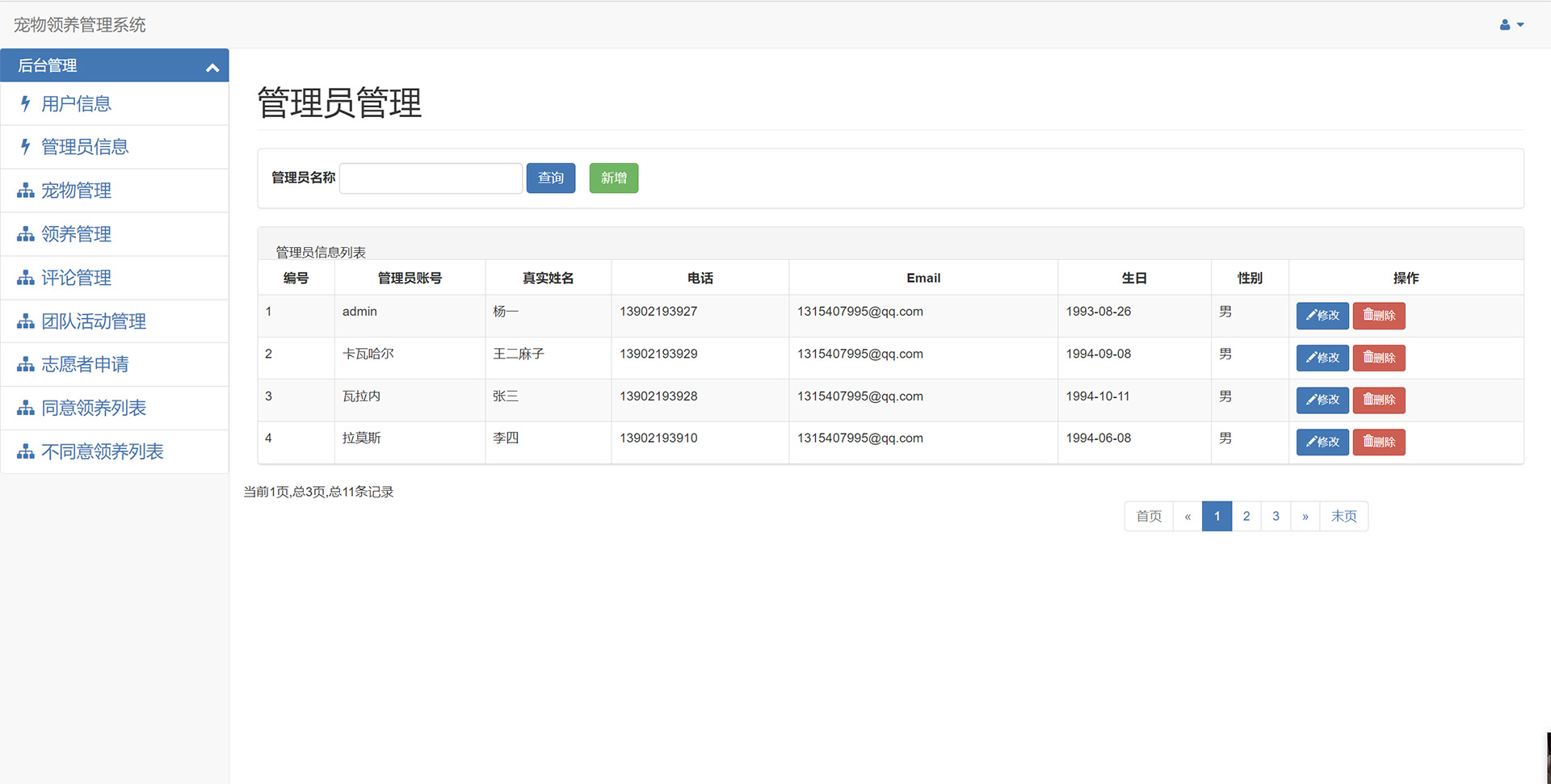The width and height of the screenshot is (1551, 784).
Task: Click the 真实姓名 column header
Action: click(x=548, y=278)
